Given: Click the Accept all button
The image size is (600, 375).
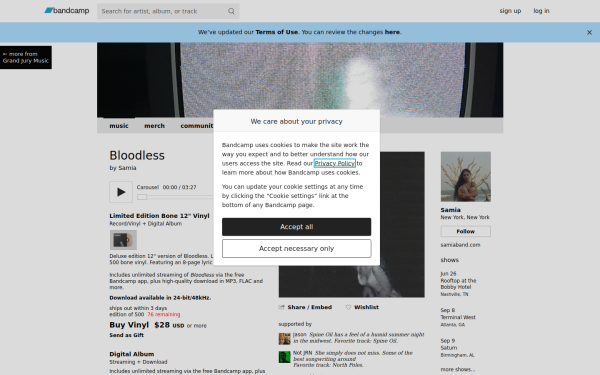Looking at the screenshot, I should click(x=297, y=227).
